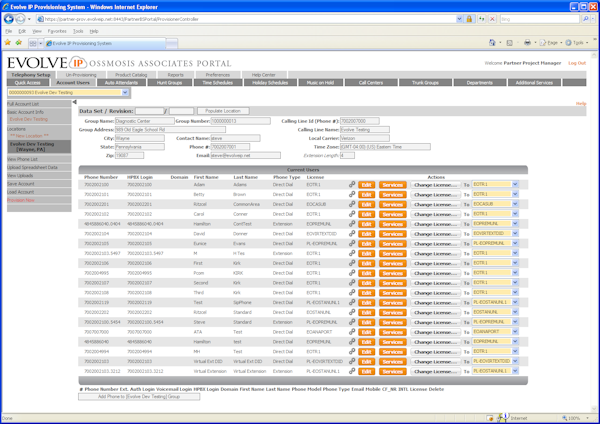Click the Data Set input field

[149, 111]
